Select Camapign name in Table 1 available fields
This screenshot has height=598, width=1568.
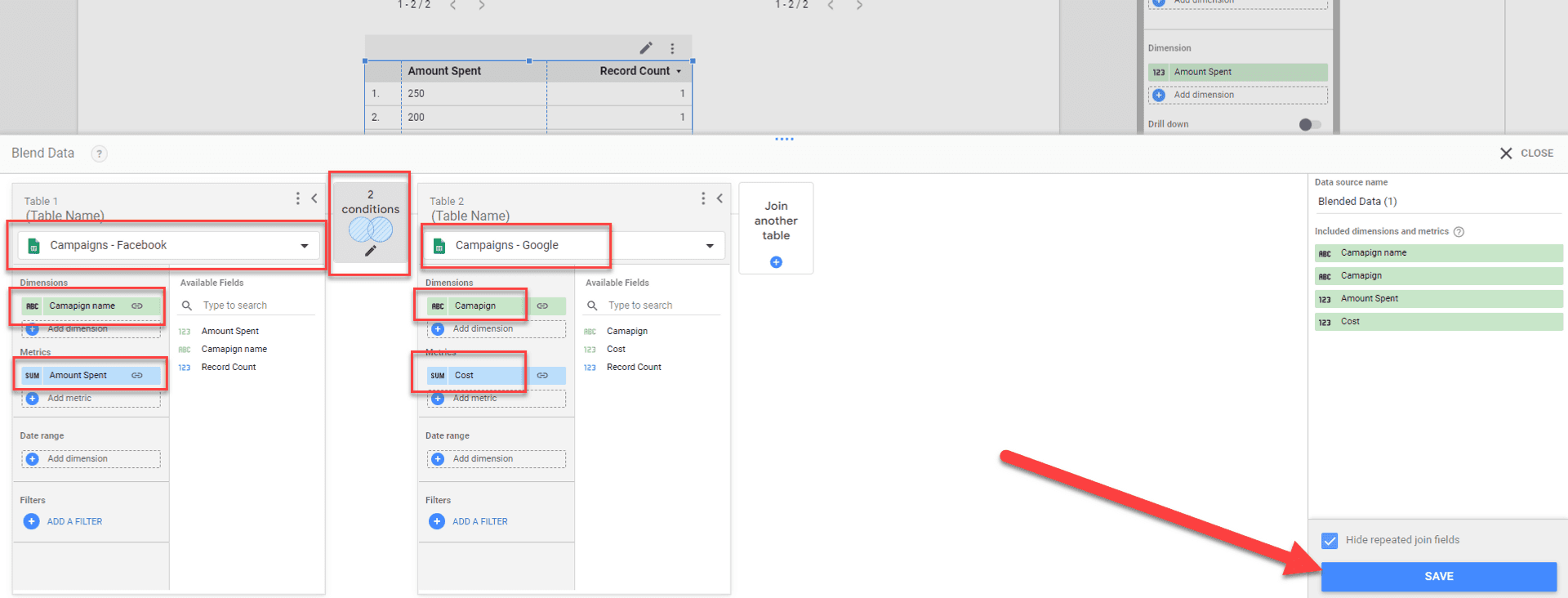click(234, 350)
